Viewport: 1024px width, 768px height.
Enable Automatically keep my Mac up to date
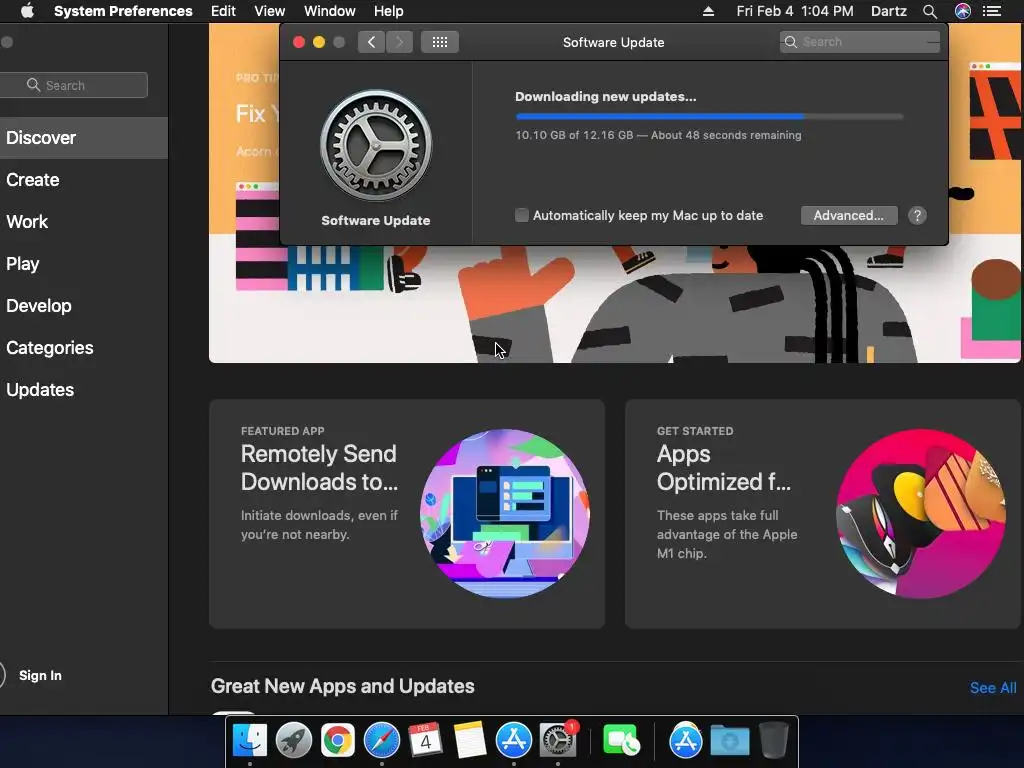[521, 216]
